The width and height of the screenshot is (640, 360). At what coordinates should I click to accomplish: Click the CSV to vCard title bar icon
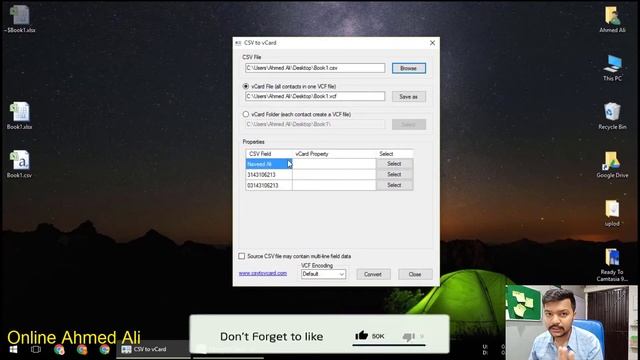pos(238,43)
